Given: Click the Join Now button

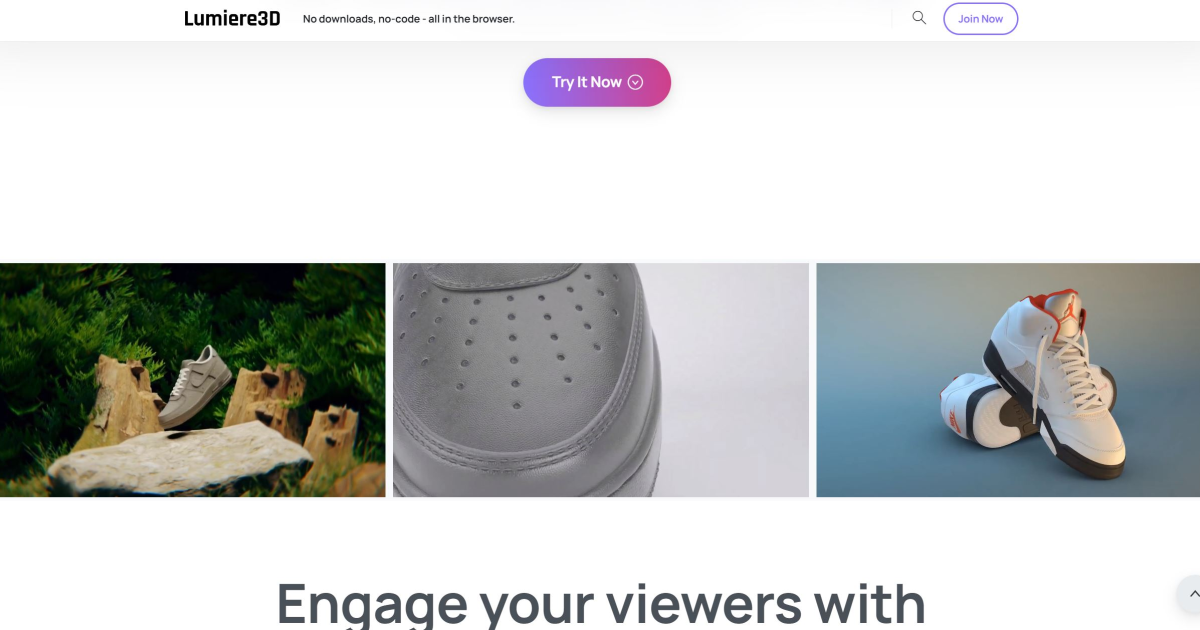Looking at the screenshot, I should pos(980,19).
